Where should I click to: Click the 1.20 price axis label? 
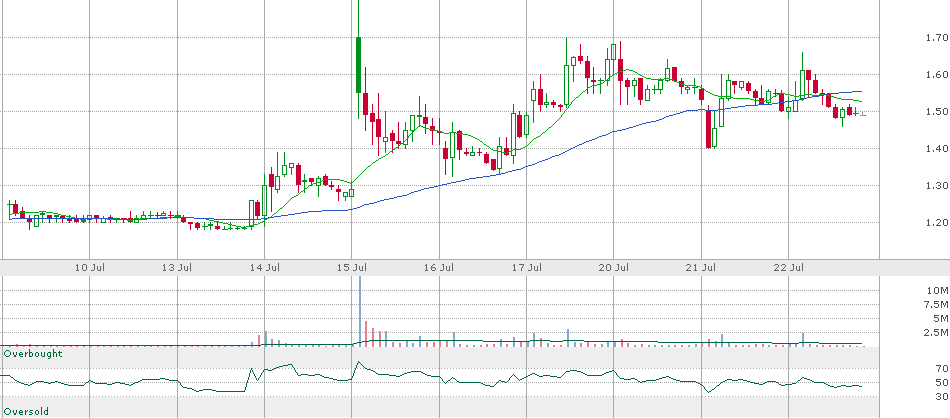[x=938, y=222]
